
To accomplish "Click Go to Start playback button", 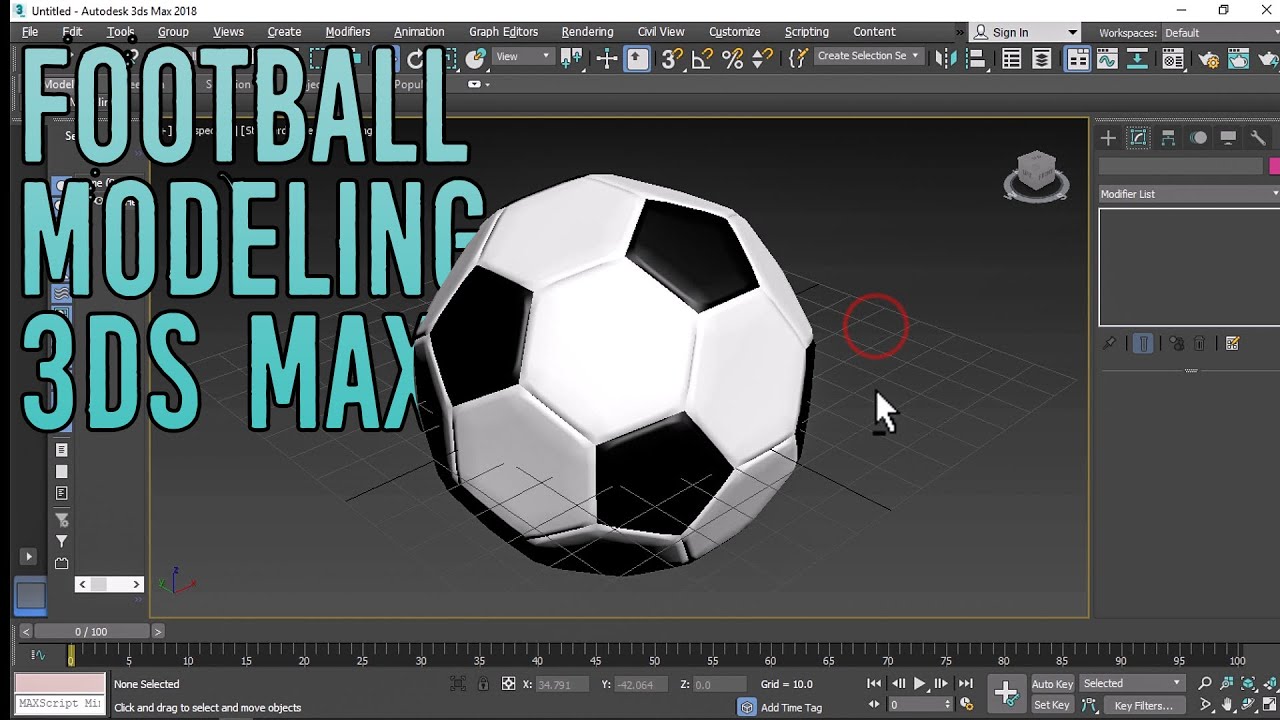I will (x=874, y=684).
